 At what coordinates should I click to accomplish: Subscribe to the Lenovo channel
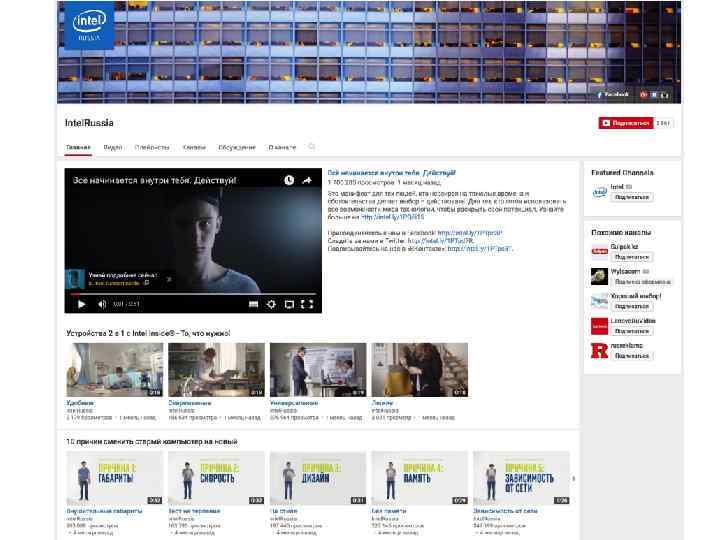632,331
